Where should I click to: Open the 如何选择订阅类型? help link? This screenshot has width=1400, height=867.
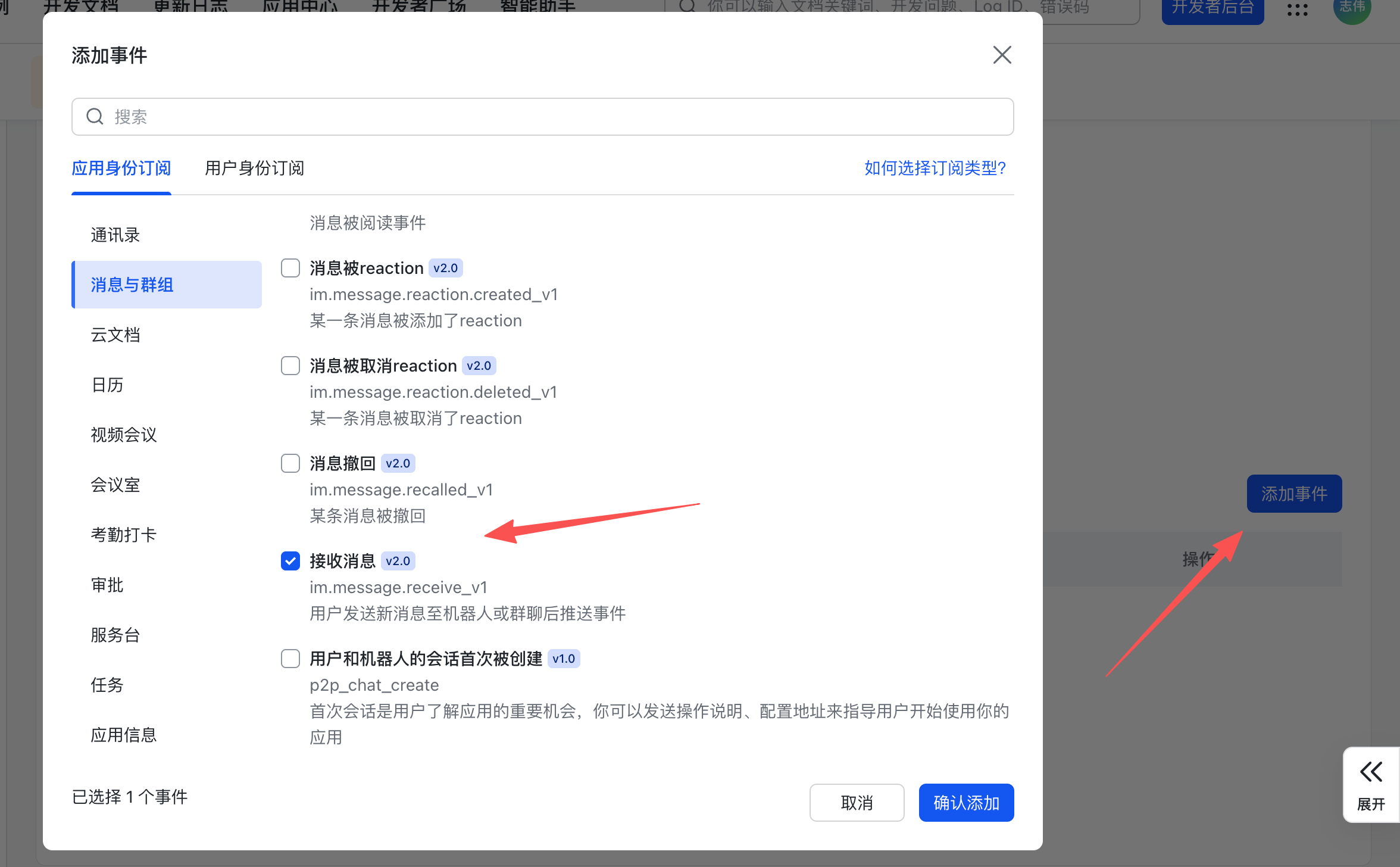coord(935,168)
